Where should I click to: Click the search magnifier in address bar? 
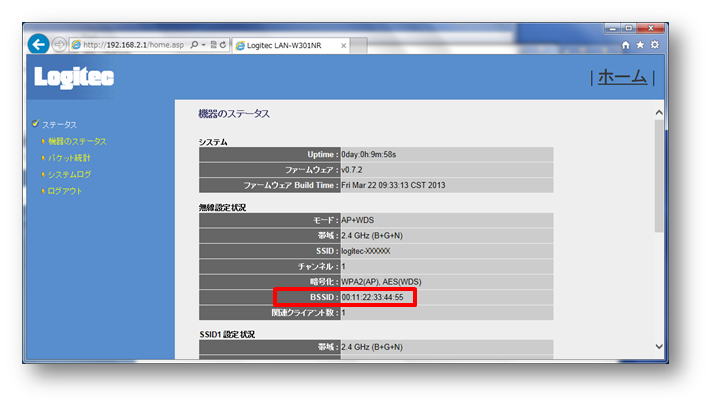pos(194,45)
